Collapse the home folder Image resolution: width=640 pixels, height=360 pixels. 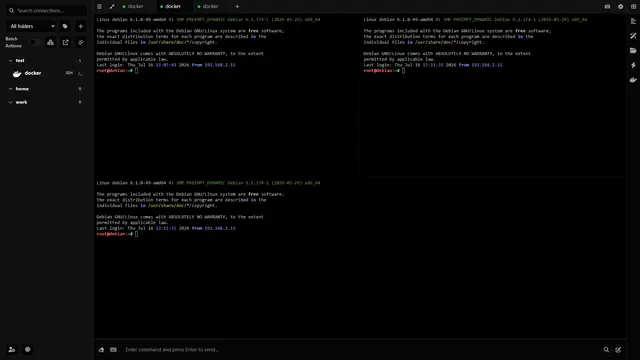(10, 89)
